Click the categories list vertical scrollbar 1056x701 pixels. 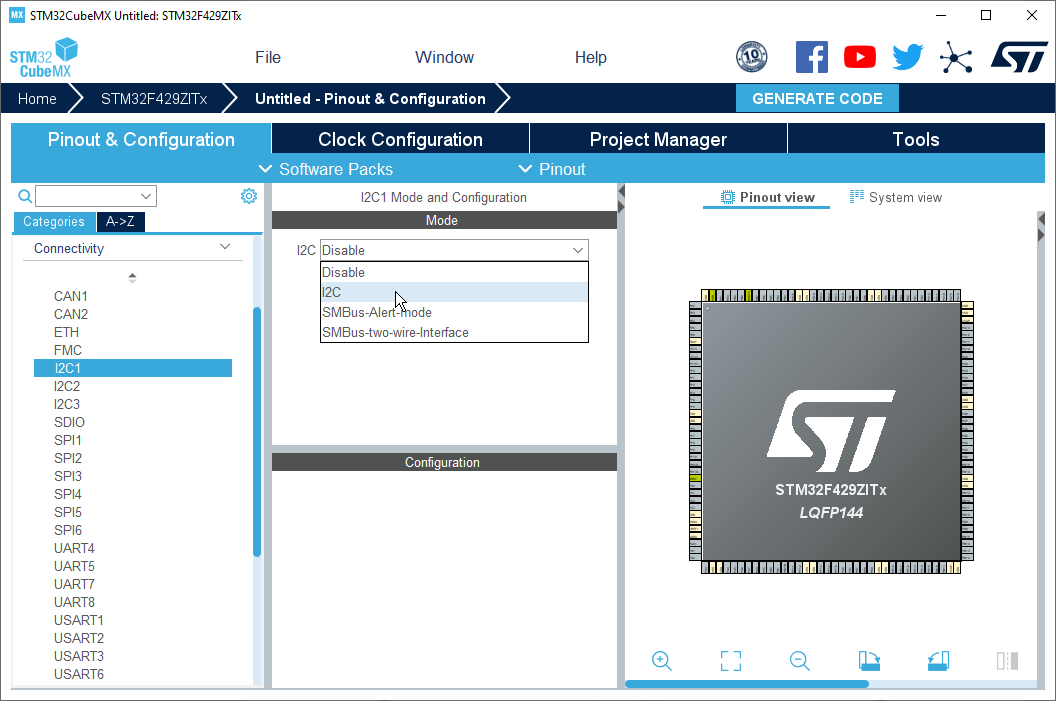(257, 432)
